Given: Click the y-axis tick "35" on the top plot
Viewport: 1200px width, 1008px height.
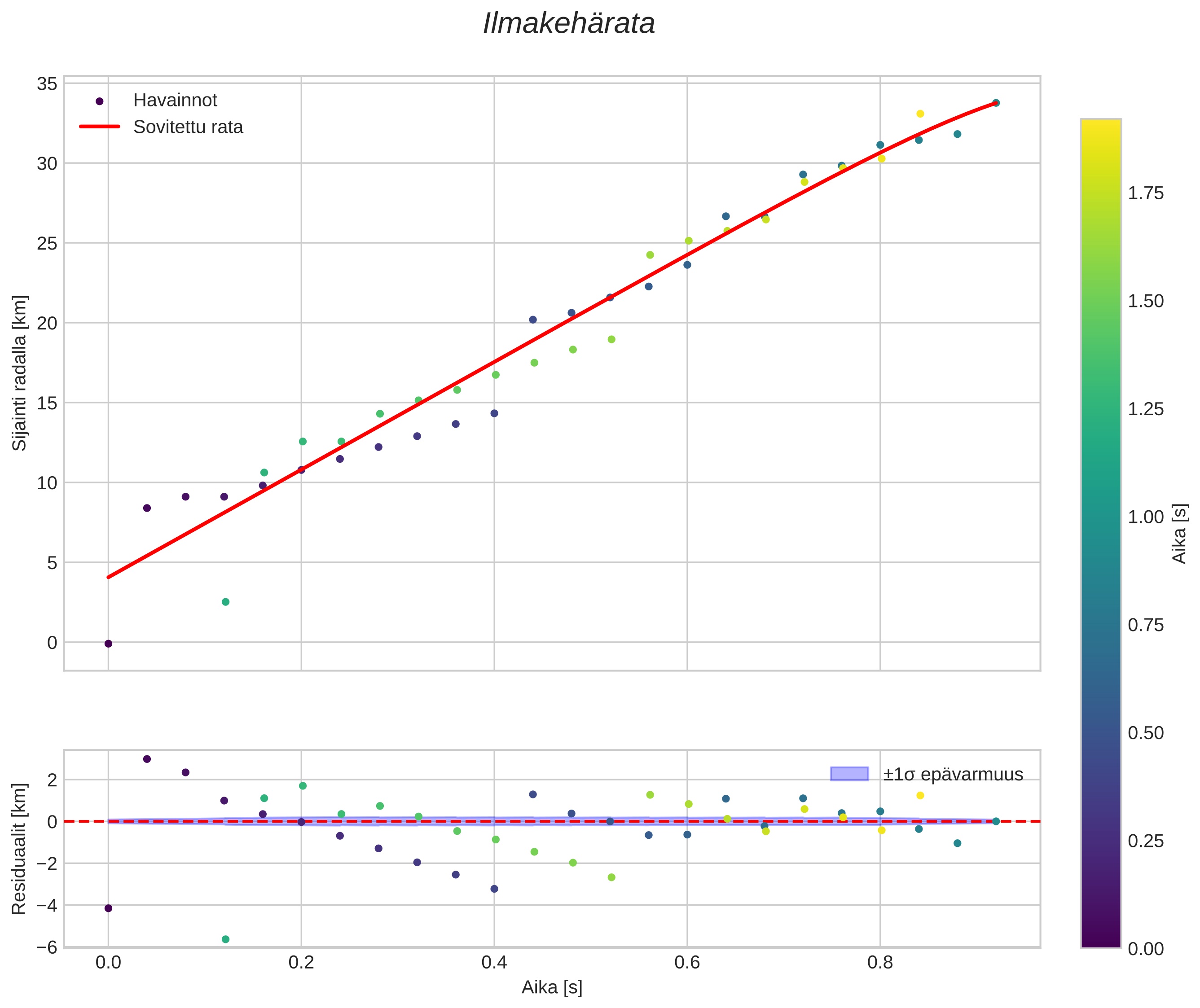Looking at the screenshot, I should tap(47, 84).
